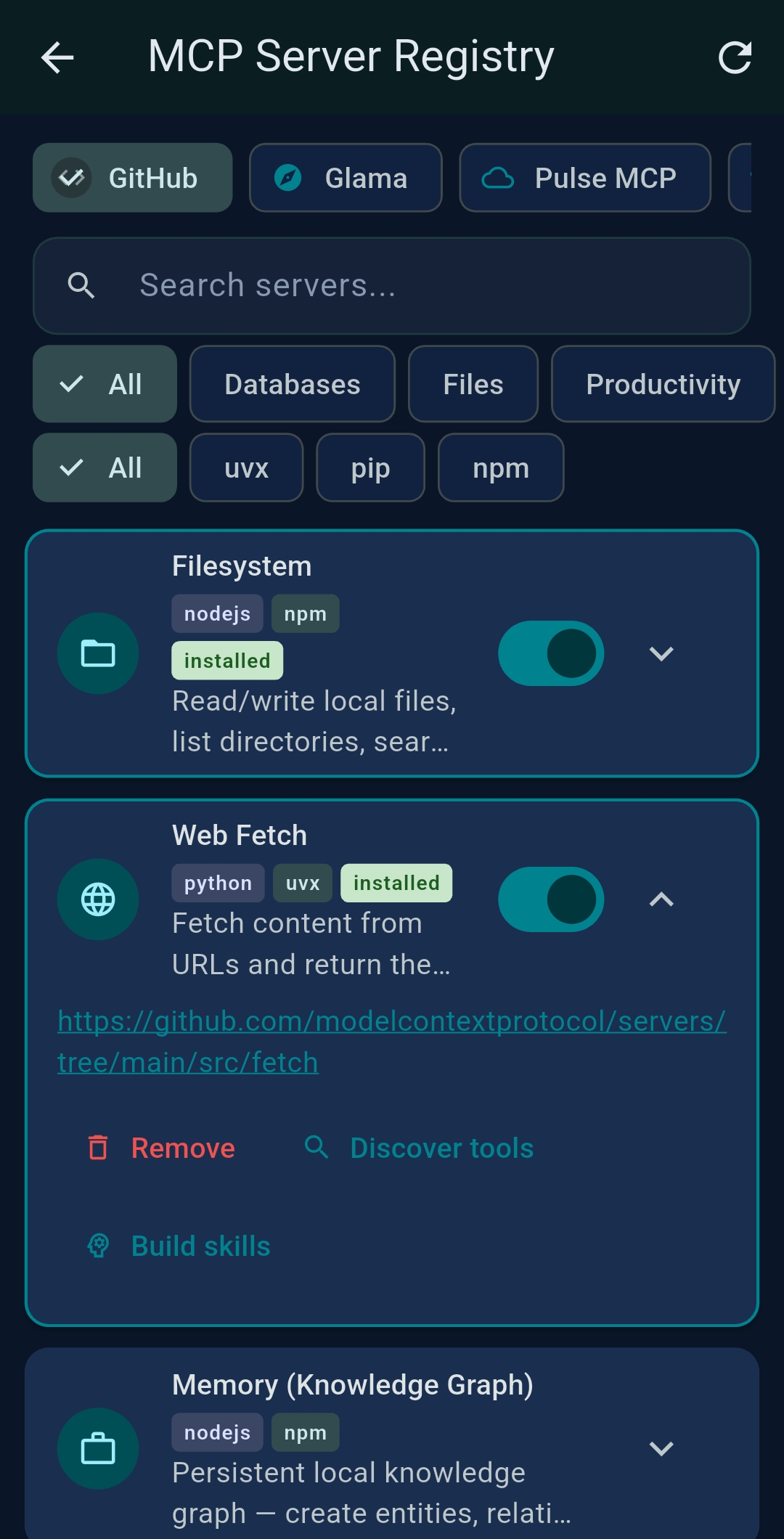The image size is (784, 1539).
Task: Click the Memory card nodejs tag
Action: [x=217, y=1432]
